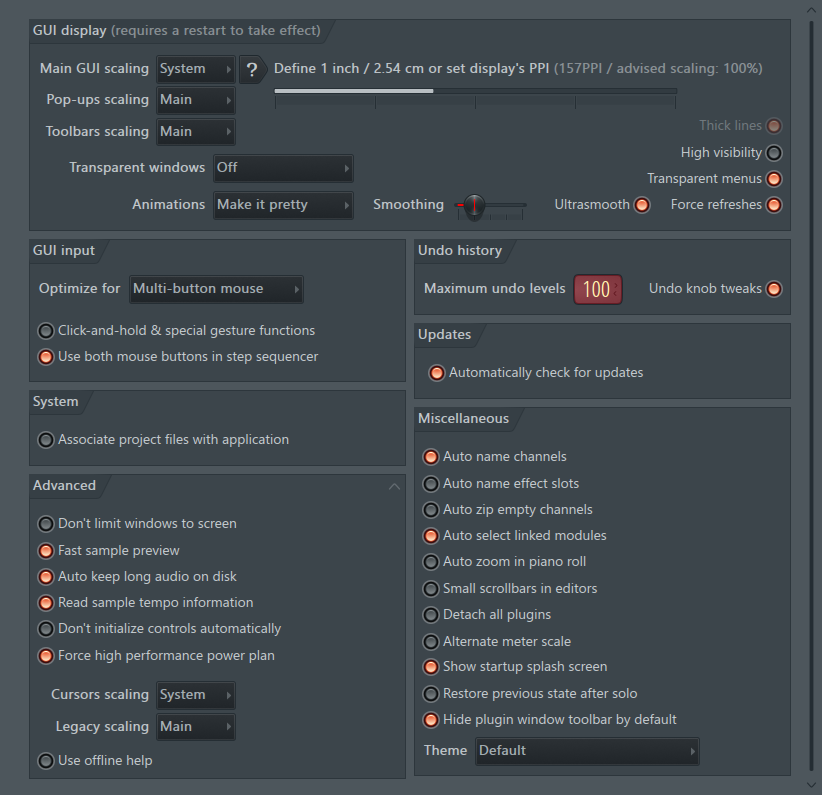Image resolution: width=822 pixels, height=795 pixels.
Task: Enable Auto name effect slots
Action: 431,484
